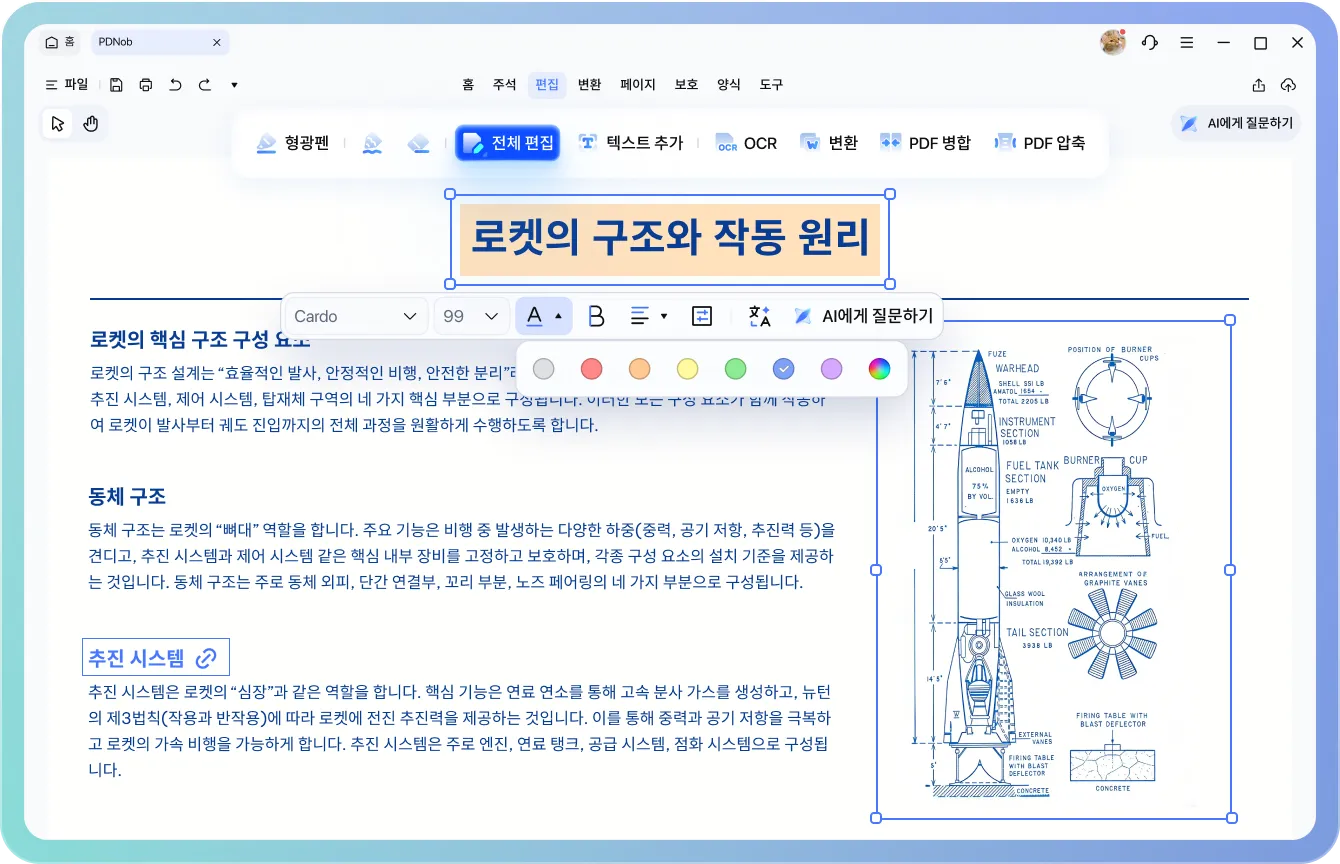Image resolution: width=1340 pixels, height=864 pixels.
Task: Run the OCR tool
Action: (746, 143)
